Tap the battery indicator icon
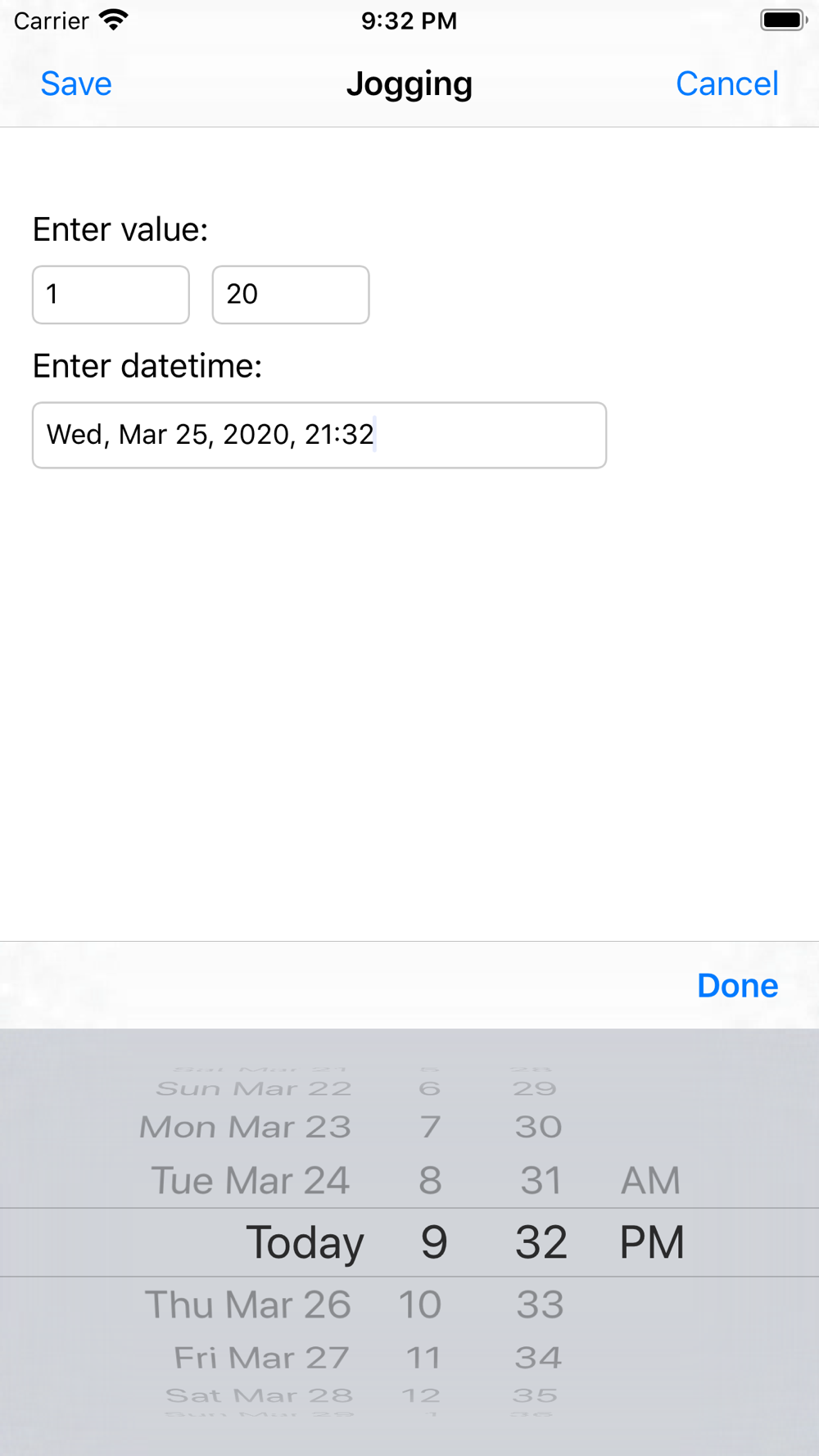Viewport: 819px width, 1456px height. 783,20
